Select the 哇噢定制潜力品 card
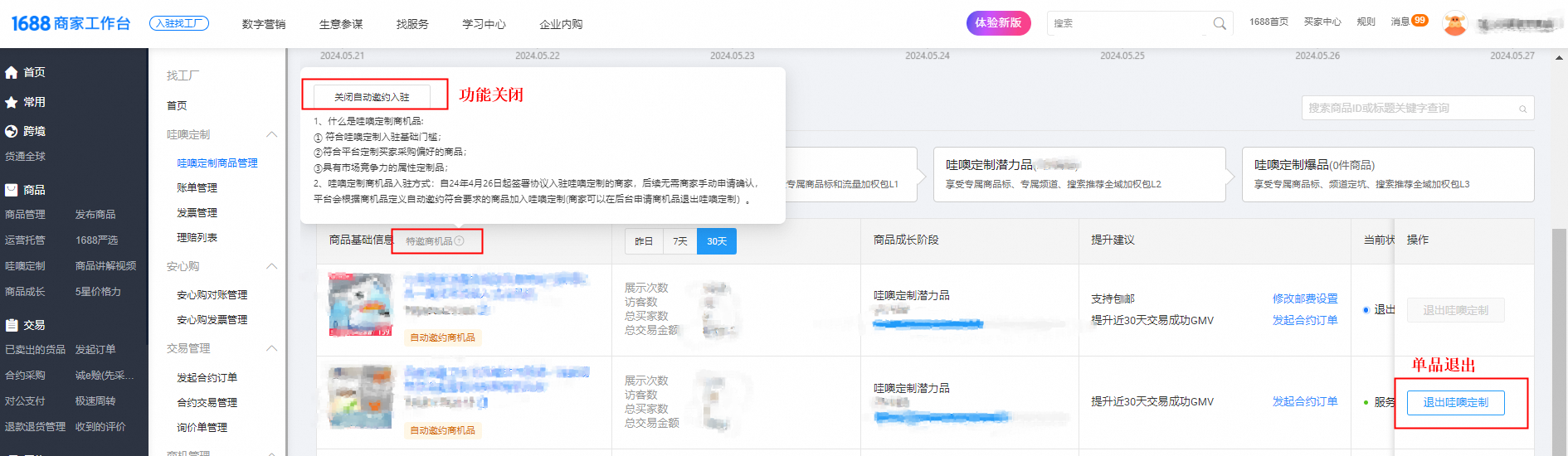The width and height of the screenshot is (1568, 456). coord(1079,174)
